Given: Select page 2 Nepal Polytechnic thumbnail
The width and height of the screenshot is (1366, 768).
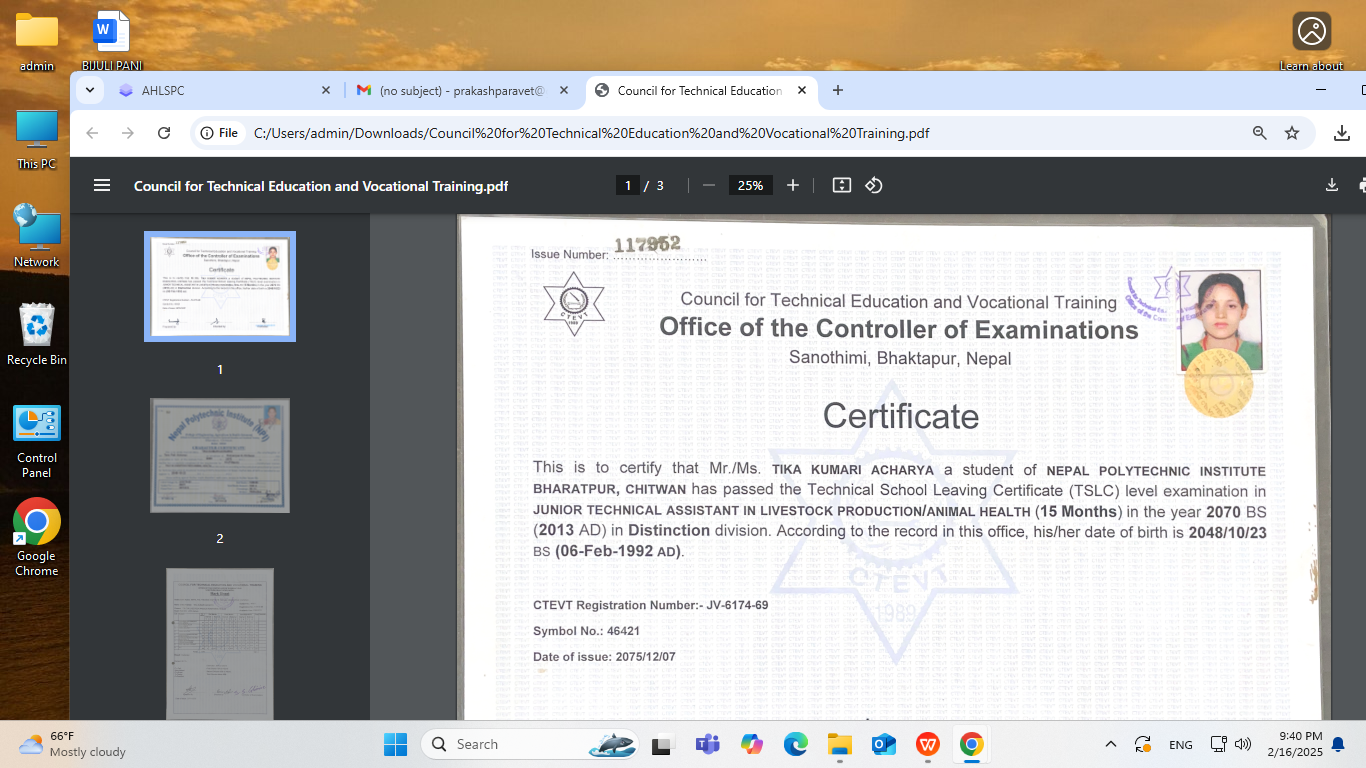Looking at the screenshot, I should pyautogui.click(x=220, y=456).
